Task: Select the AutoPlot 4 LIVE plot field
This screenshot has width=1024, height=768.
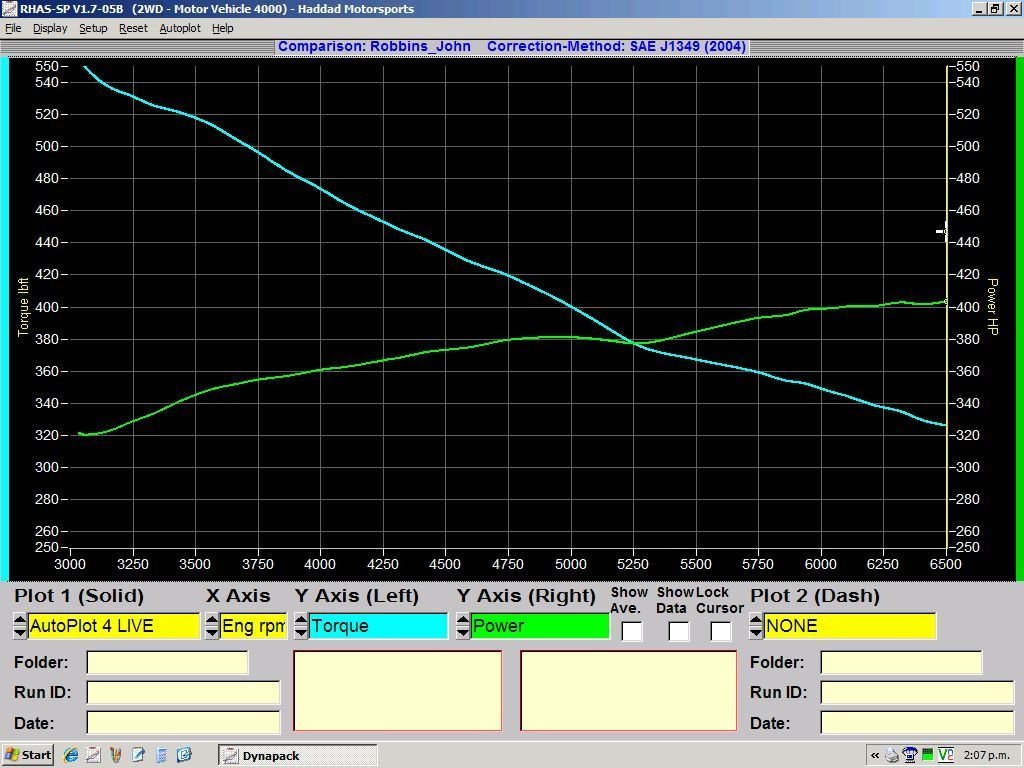Action: click(114, 626)
